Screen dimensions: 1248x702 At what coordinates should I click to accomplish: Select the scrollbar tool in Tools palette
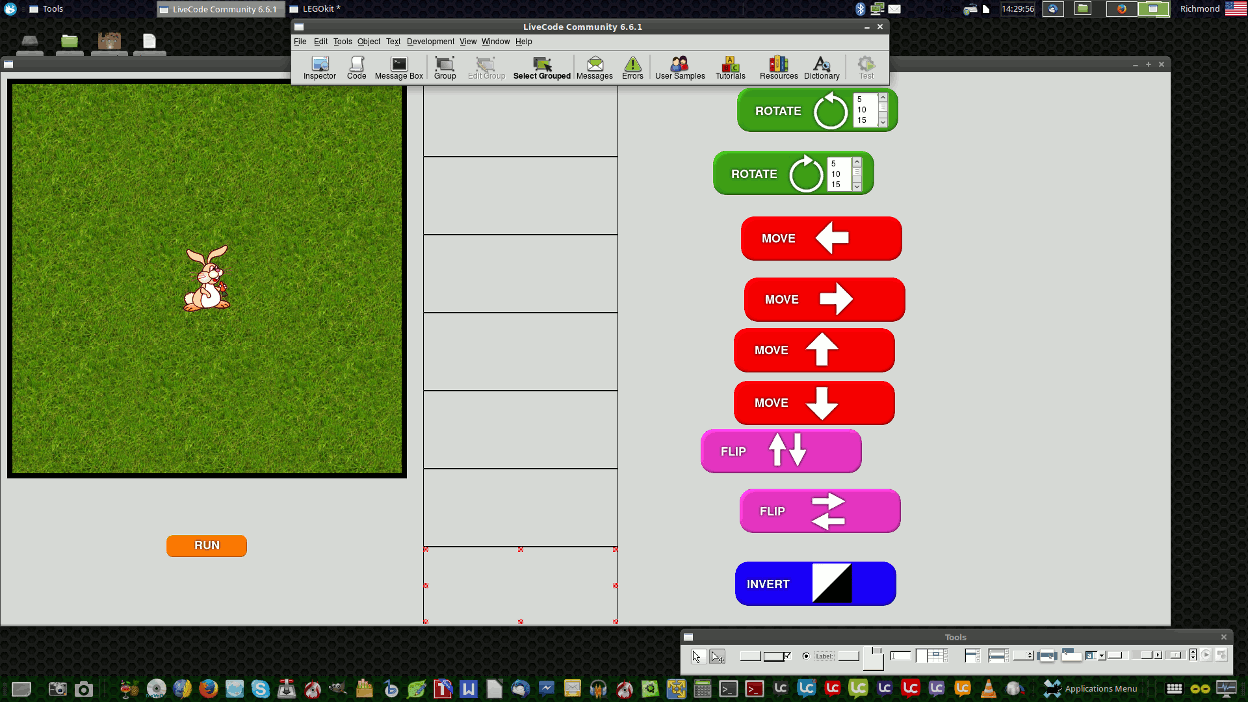pos(1148,655)
